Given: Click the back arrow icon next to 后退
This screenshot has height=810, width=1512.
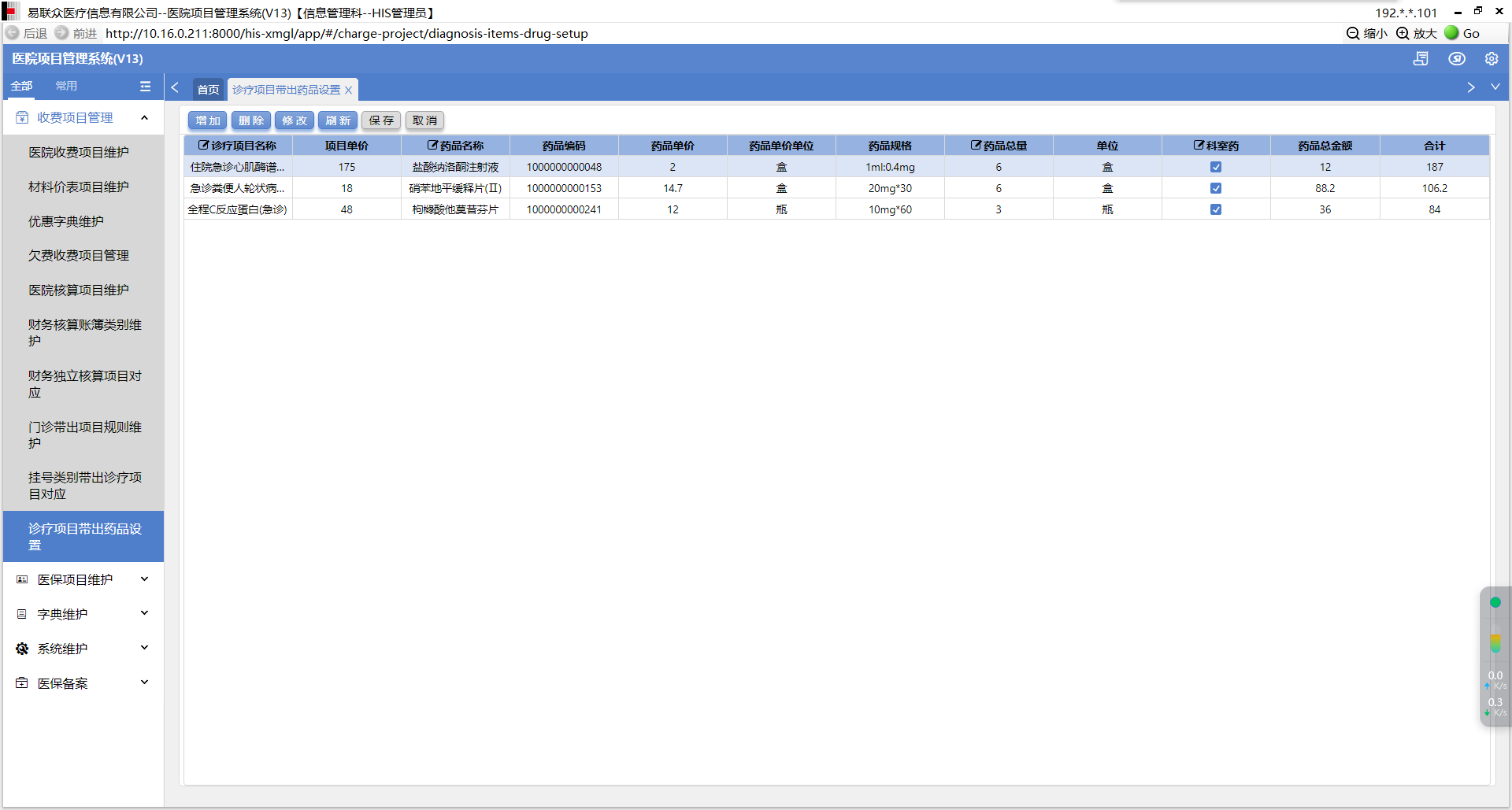Looking at the screenshot, I should click(x=13, y=33).
